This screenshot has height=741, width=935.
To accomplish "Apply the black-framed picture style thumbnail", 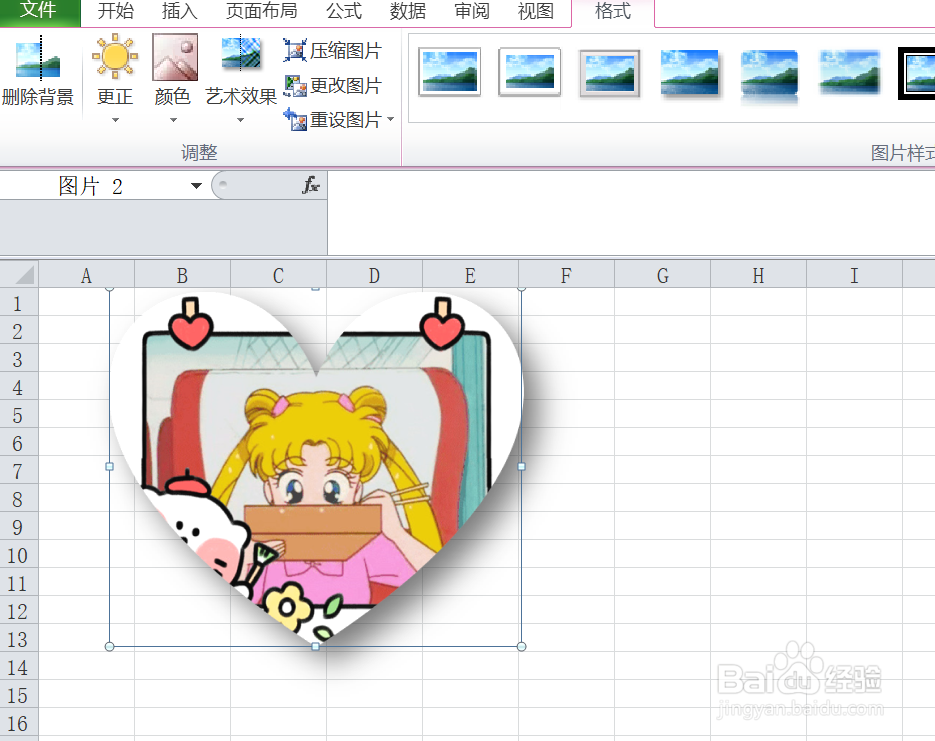I will click(x=917, y=73).
